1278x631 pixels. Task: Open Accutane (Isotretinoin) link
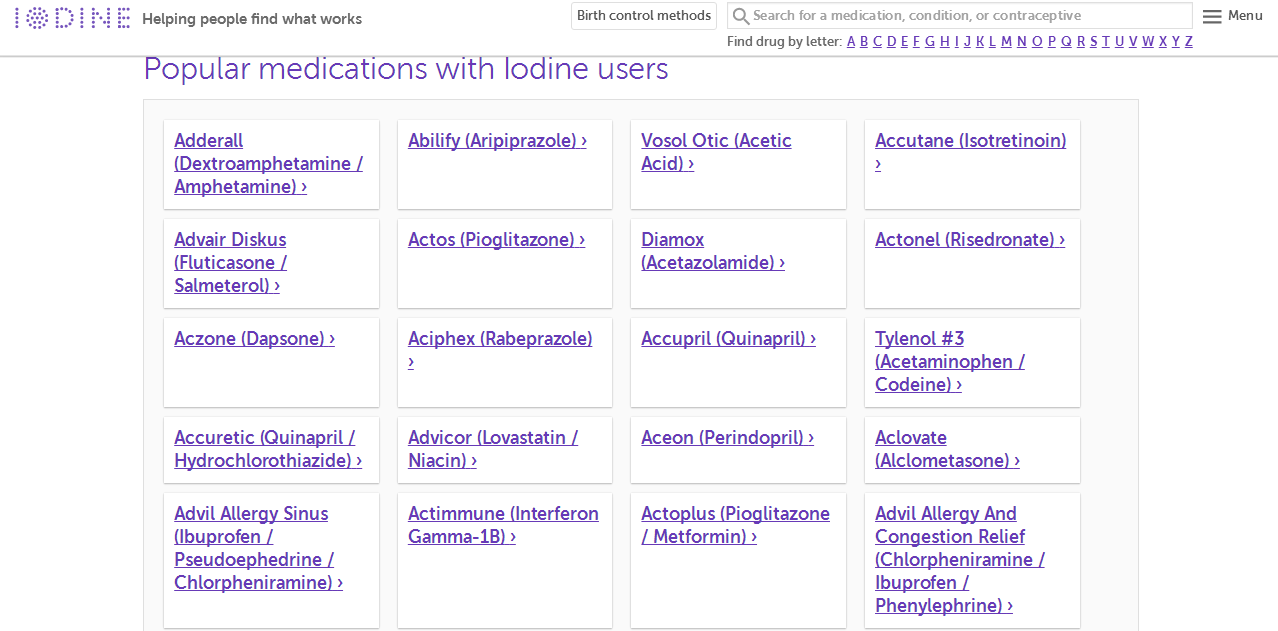pyautogui.click(x=970, y=141)
